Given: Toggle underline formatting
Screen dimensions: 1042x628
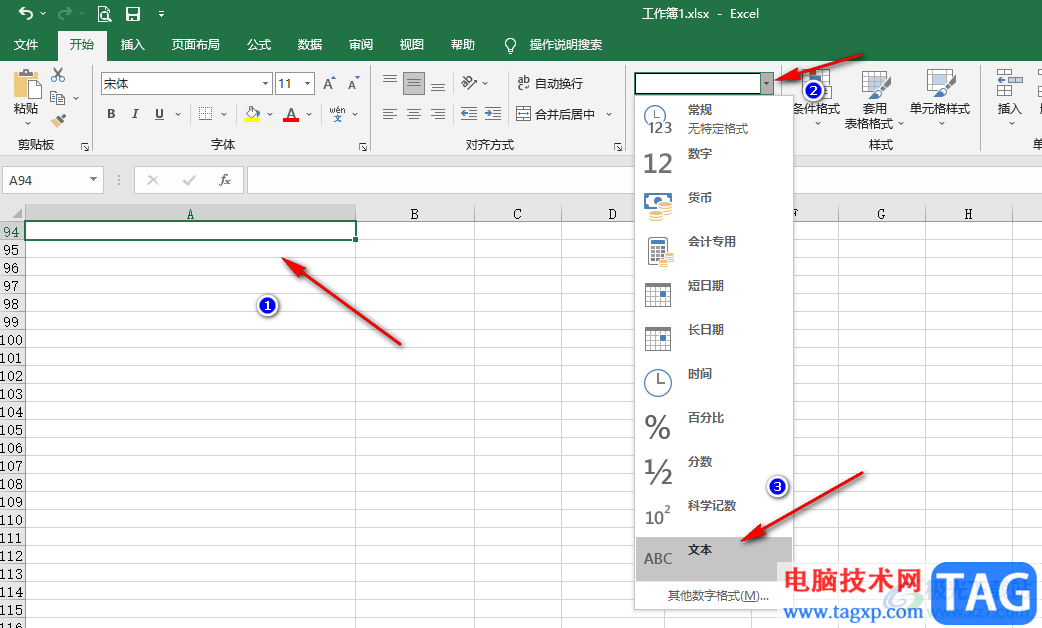Looking at the screenshot, I should (x=159, y=114).
